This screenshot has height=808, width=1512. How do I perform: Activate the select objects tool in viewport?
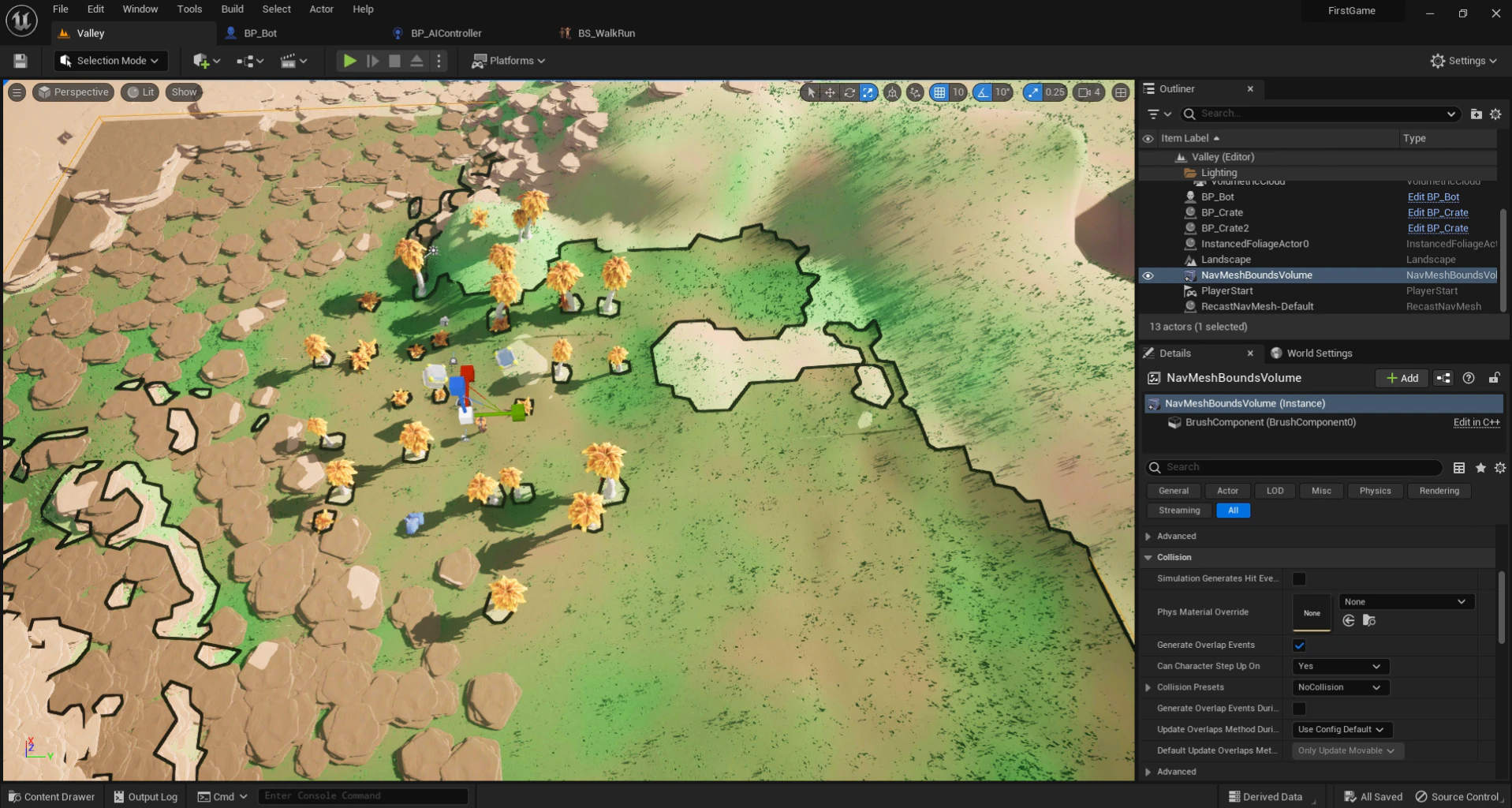coord(811,92)
